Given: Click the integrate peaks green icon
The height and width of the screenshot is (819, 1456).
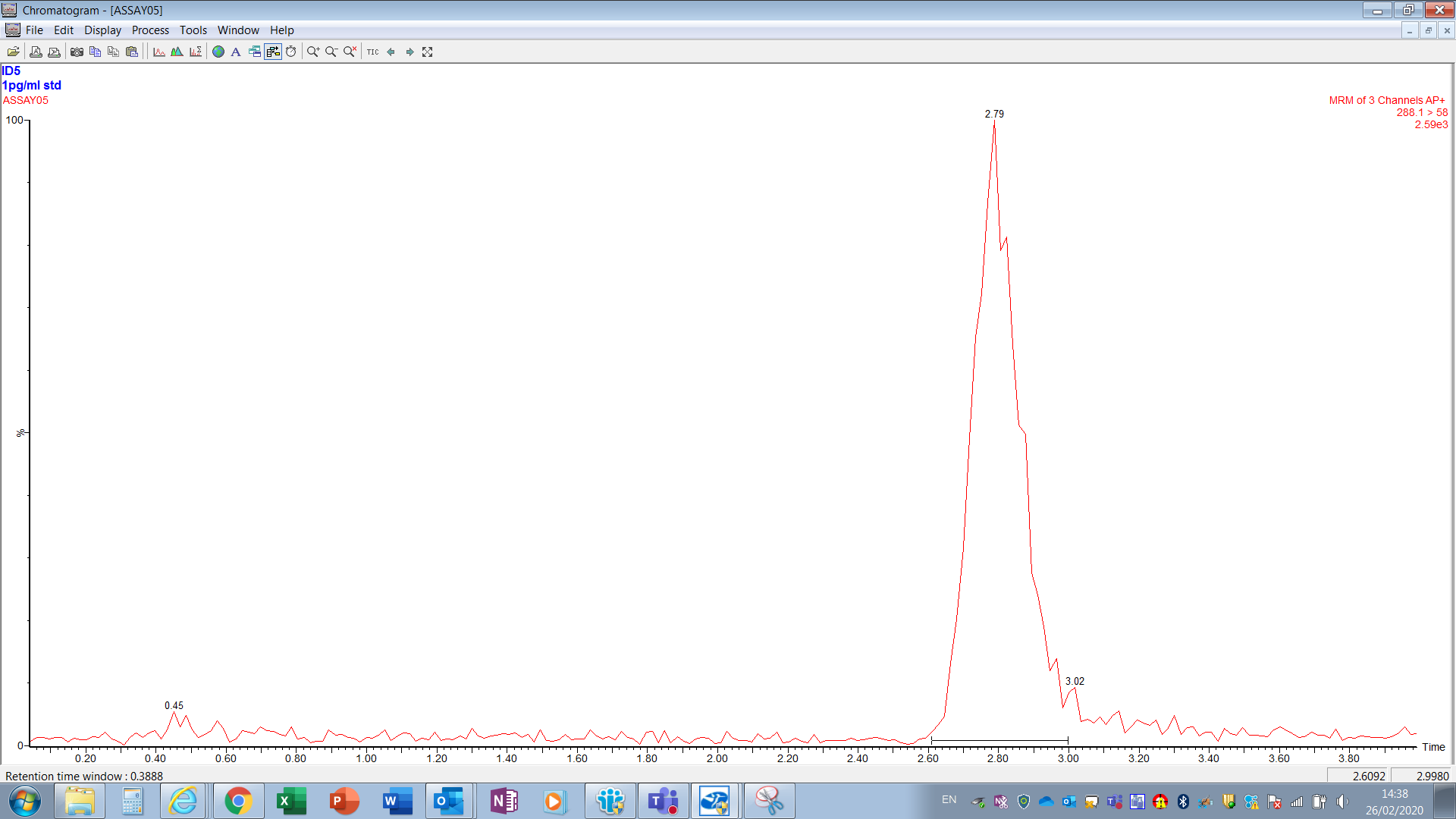Looking at the screenshot, I should 177,52.
